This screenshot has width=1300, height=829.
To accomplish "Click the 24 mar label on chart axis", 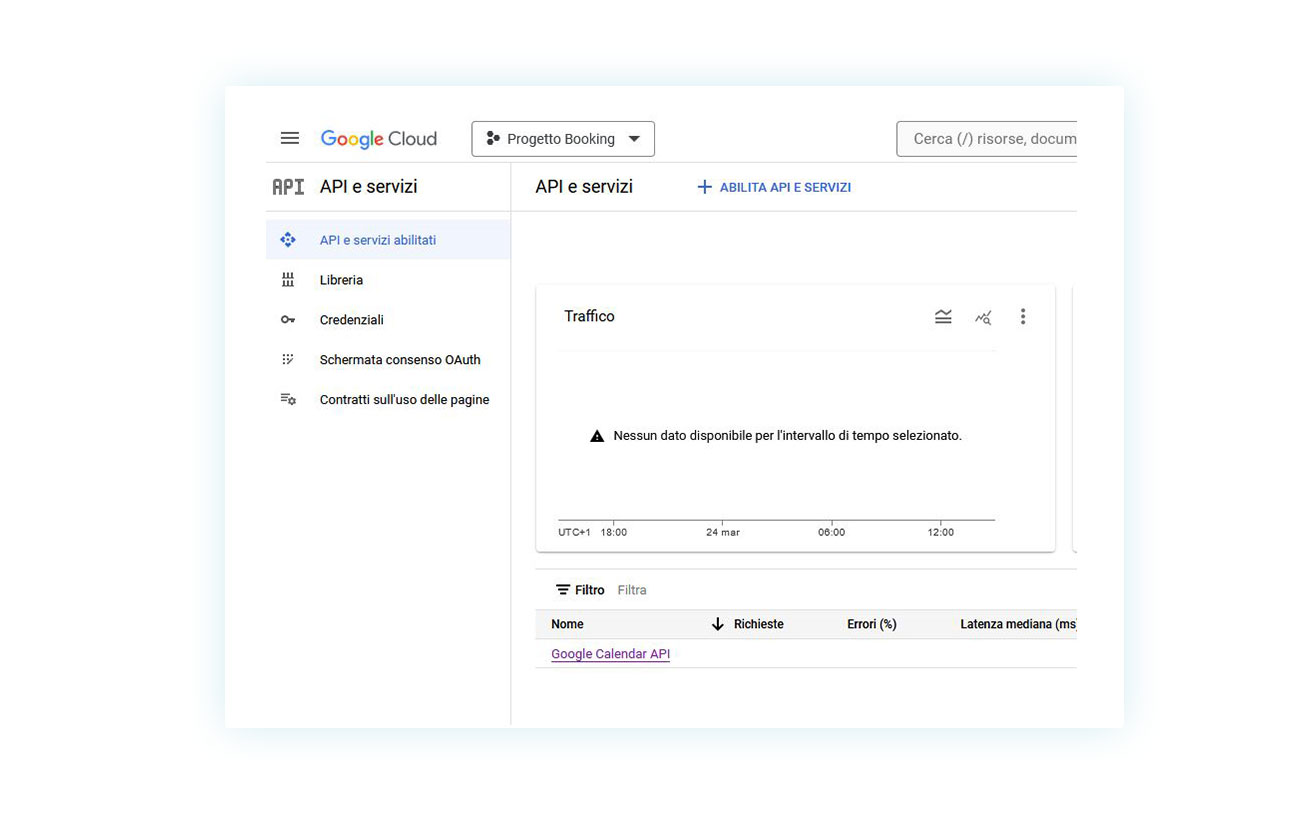I will (x=723, y=532).
